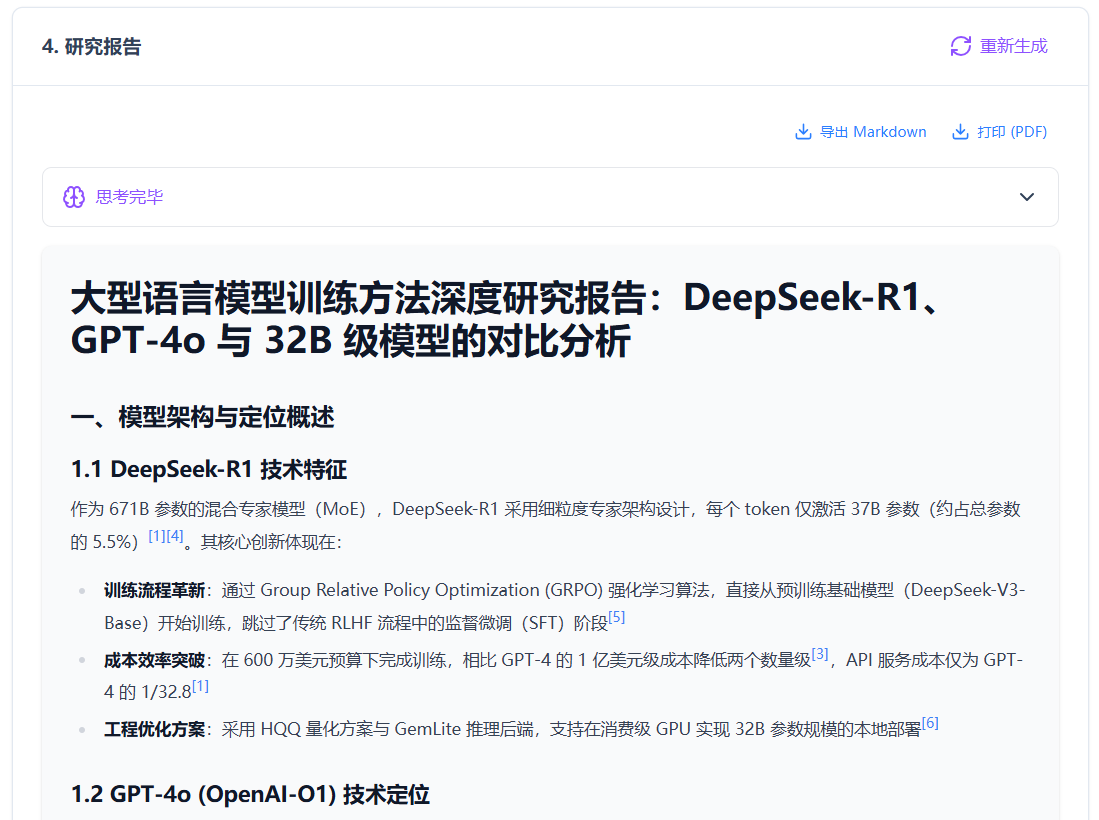Expand the 思考完毕 panel with chevron
Image resolution: width=1099 pixels, height=820 pixels.
(x=1026, y=197)
